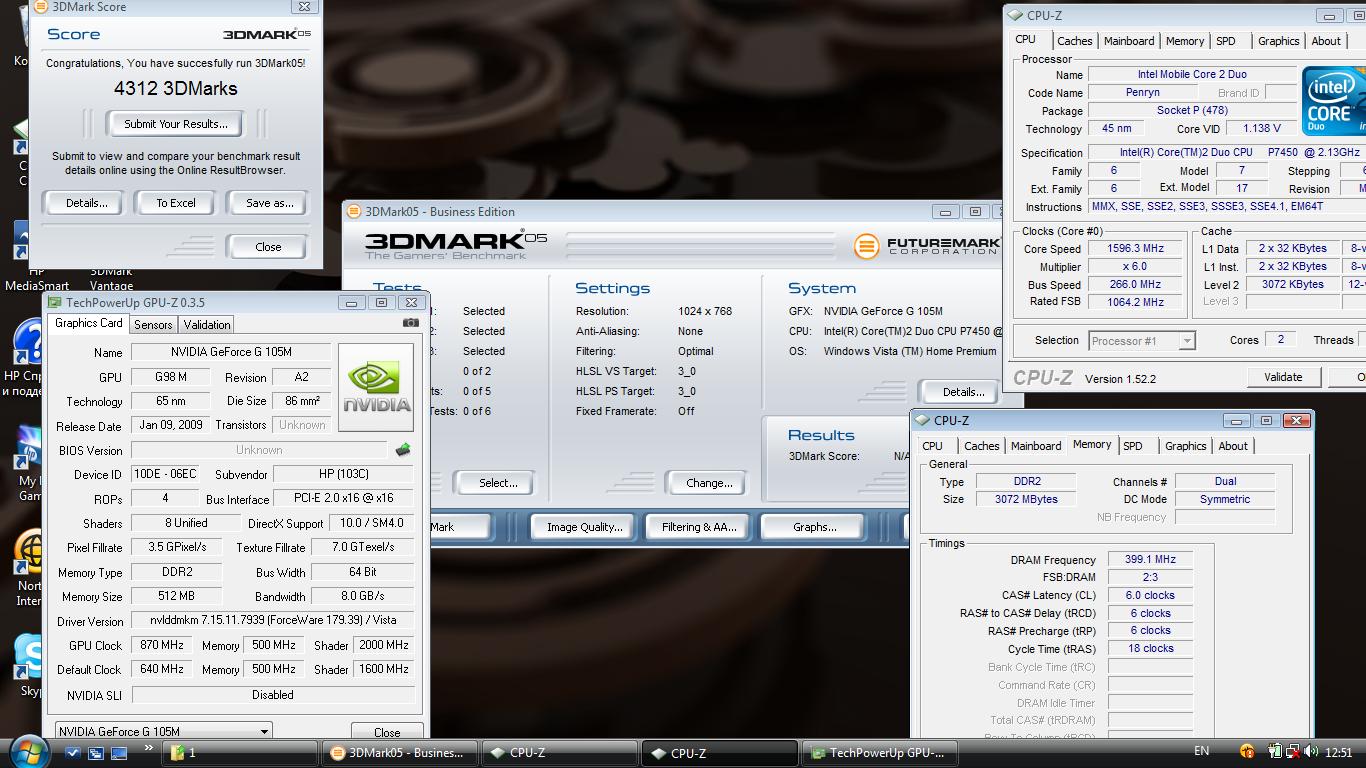Image resolution: width=1366 pixels, height=768 pixels.
Task: Click To Excel button
Action: (176, 203)
